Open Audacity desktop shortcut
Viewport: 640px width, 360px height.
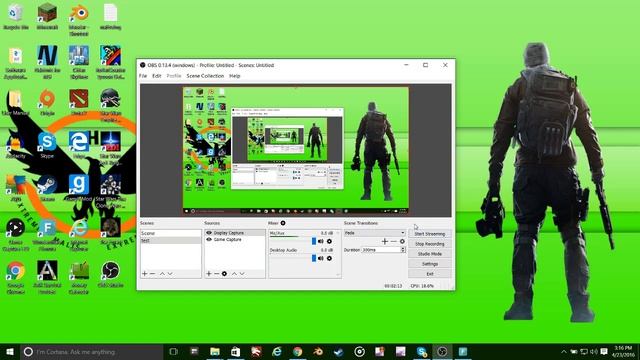[16, 145]
